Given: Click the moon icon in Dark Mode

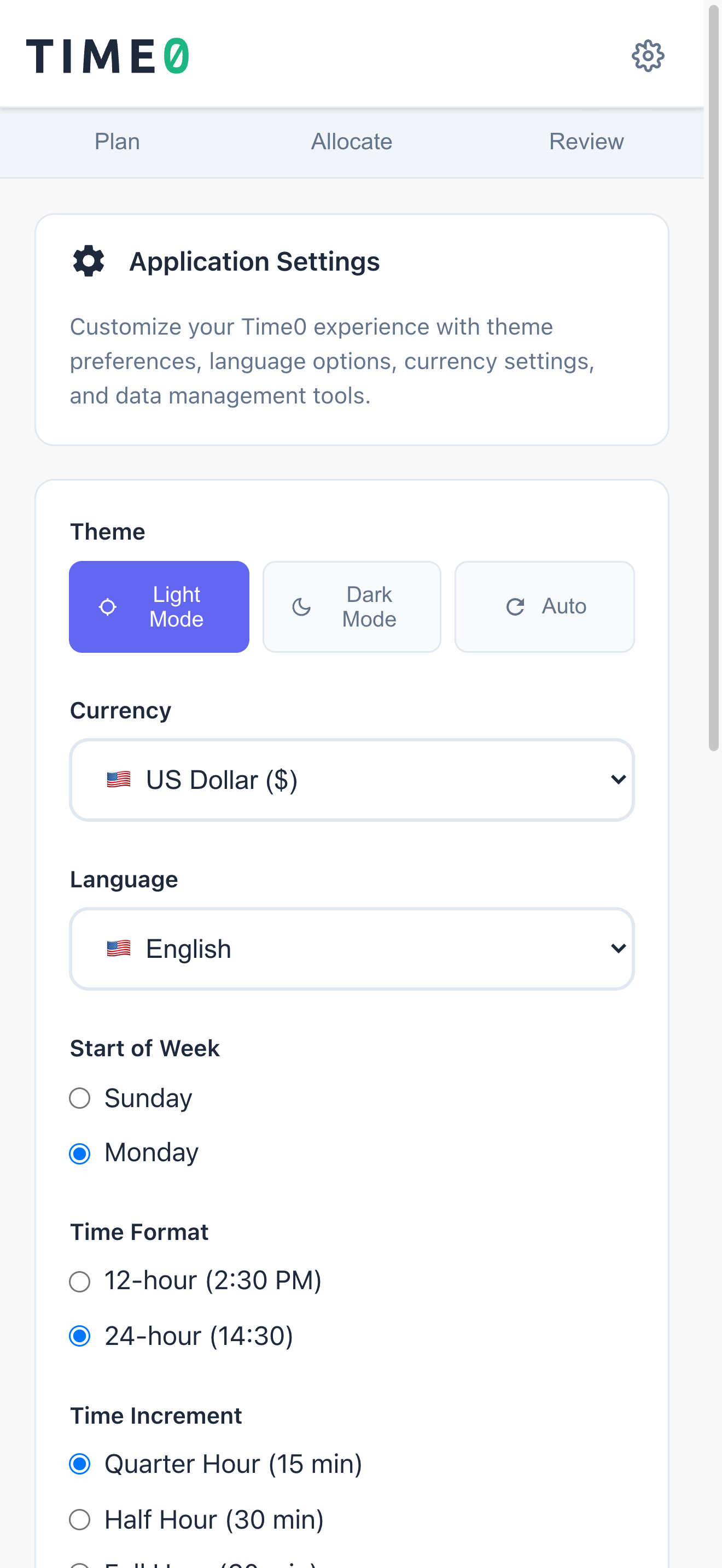Looking at the screenshot, I should [301, 607].
